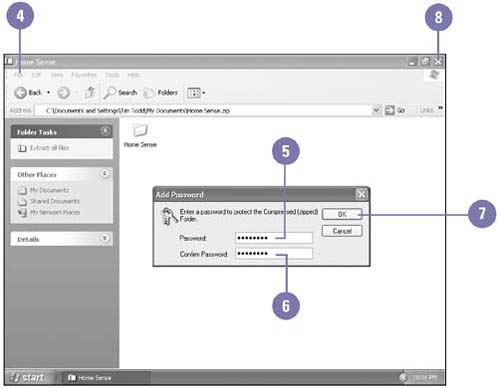Image resolution: width=500 pixels, height=389 pixels.
Task: Collapse the Folder Tasks panel
Action: [x=105, y=131]
